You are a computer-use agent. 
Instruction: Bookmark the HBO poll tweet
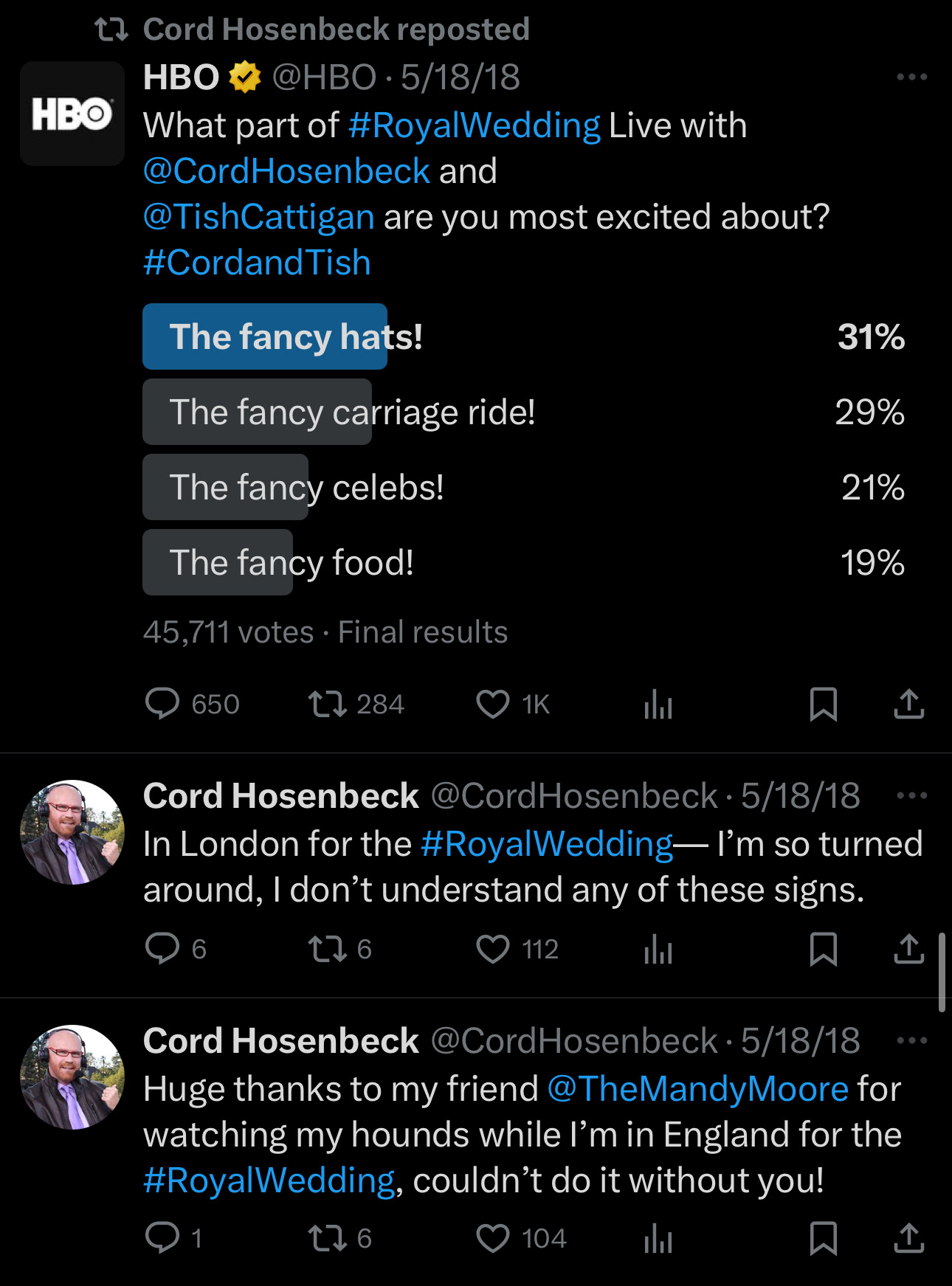tap(823, 704)
